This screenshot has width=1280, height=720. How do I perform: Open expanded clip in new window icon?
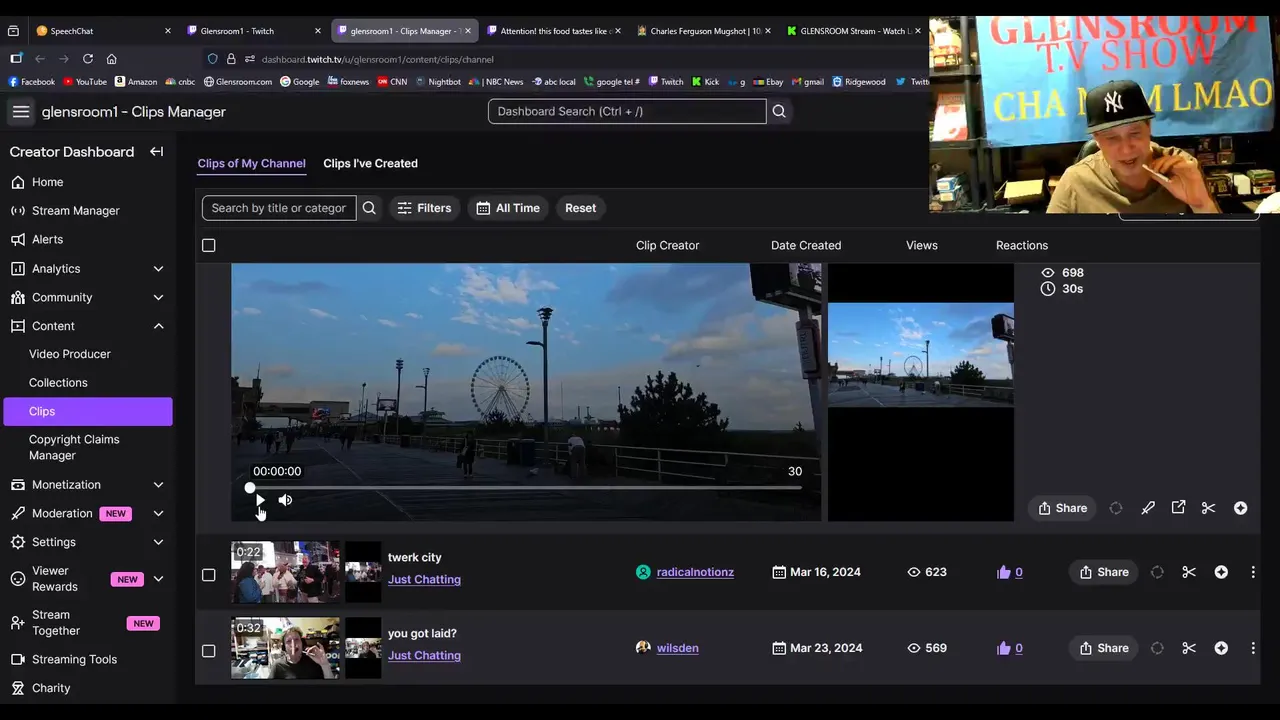(1178, 508)
